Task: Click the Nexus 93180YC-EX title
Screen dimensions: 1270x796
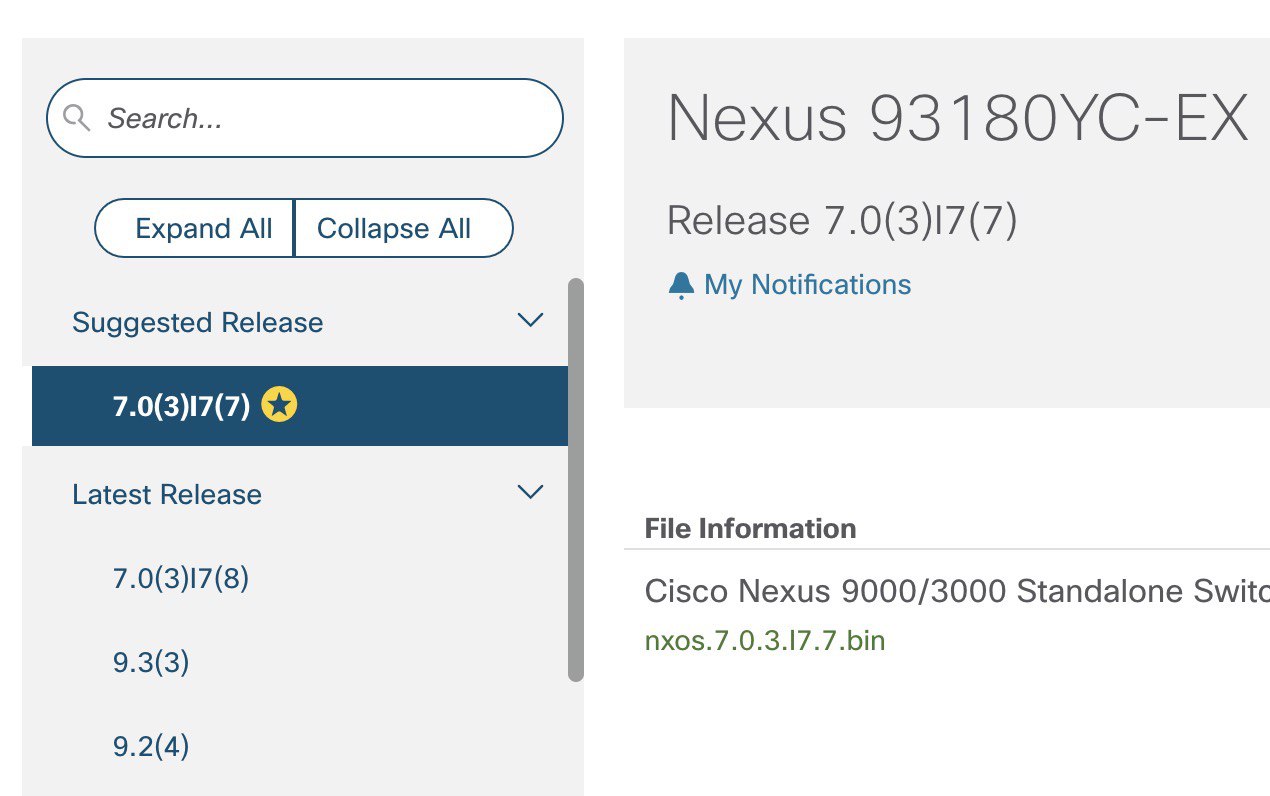Action: click(958, 118)
